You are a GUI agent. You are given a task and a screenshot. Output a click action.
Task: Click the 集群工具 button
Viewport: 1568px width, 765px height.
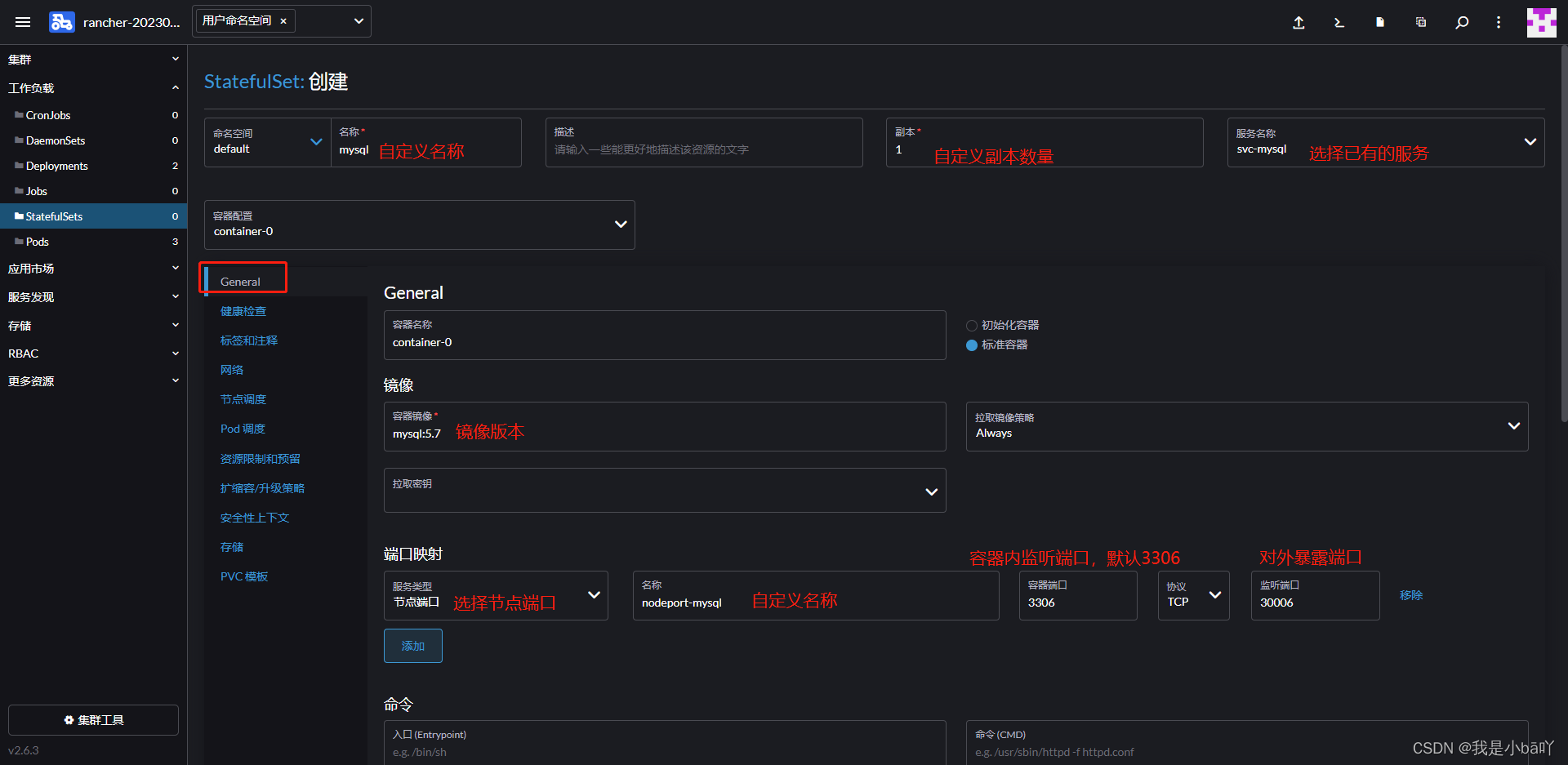click(x=93, y=720)
